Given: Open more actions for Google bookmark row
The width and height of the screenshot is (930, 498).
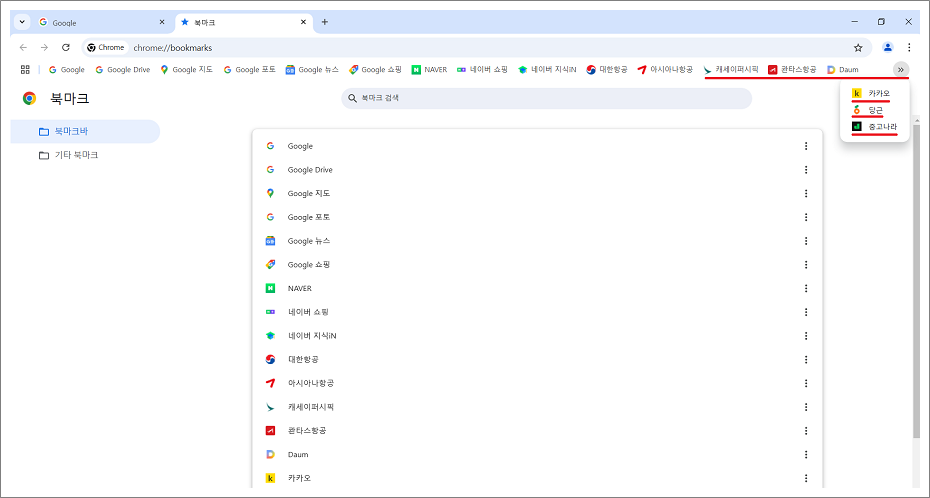Looking at the screenshot, I should (805, 146).
